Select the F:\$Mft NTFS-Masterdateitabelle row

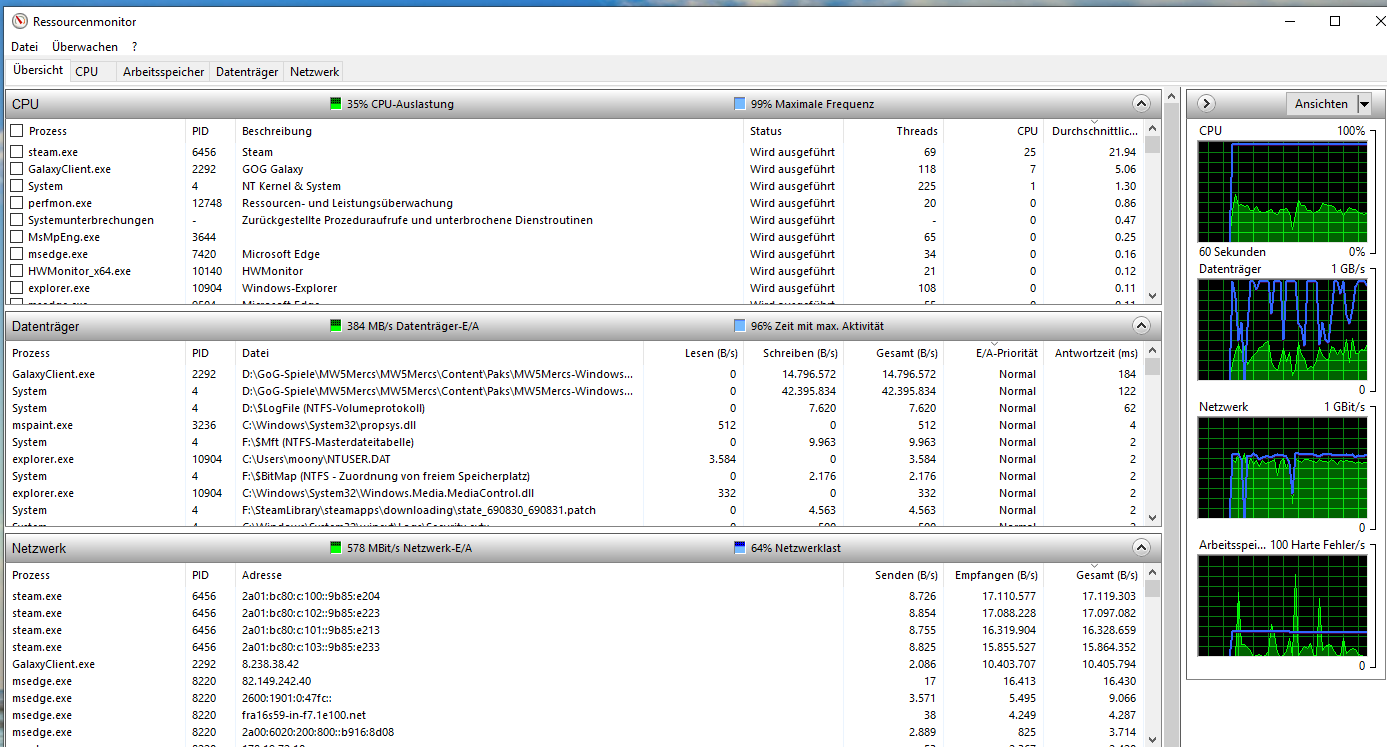pyautogui.click(x=576, y=442)
